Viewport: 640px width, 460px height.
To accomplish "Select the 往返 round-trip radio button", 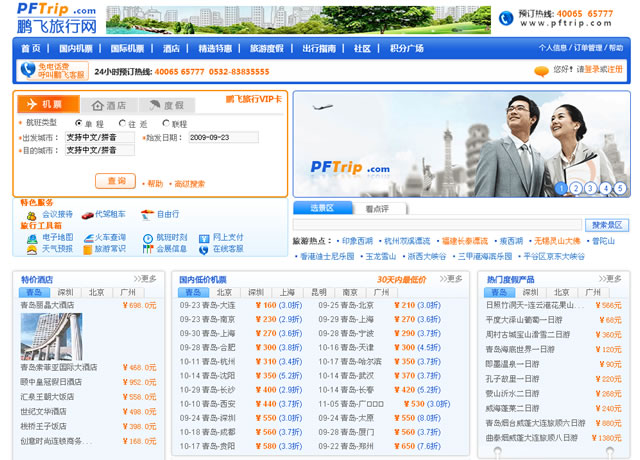I will tap(118, 123).
